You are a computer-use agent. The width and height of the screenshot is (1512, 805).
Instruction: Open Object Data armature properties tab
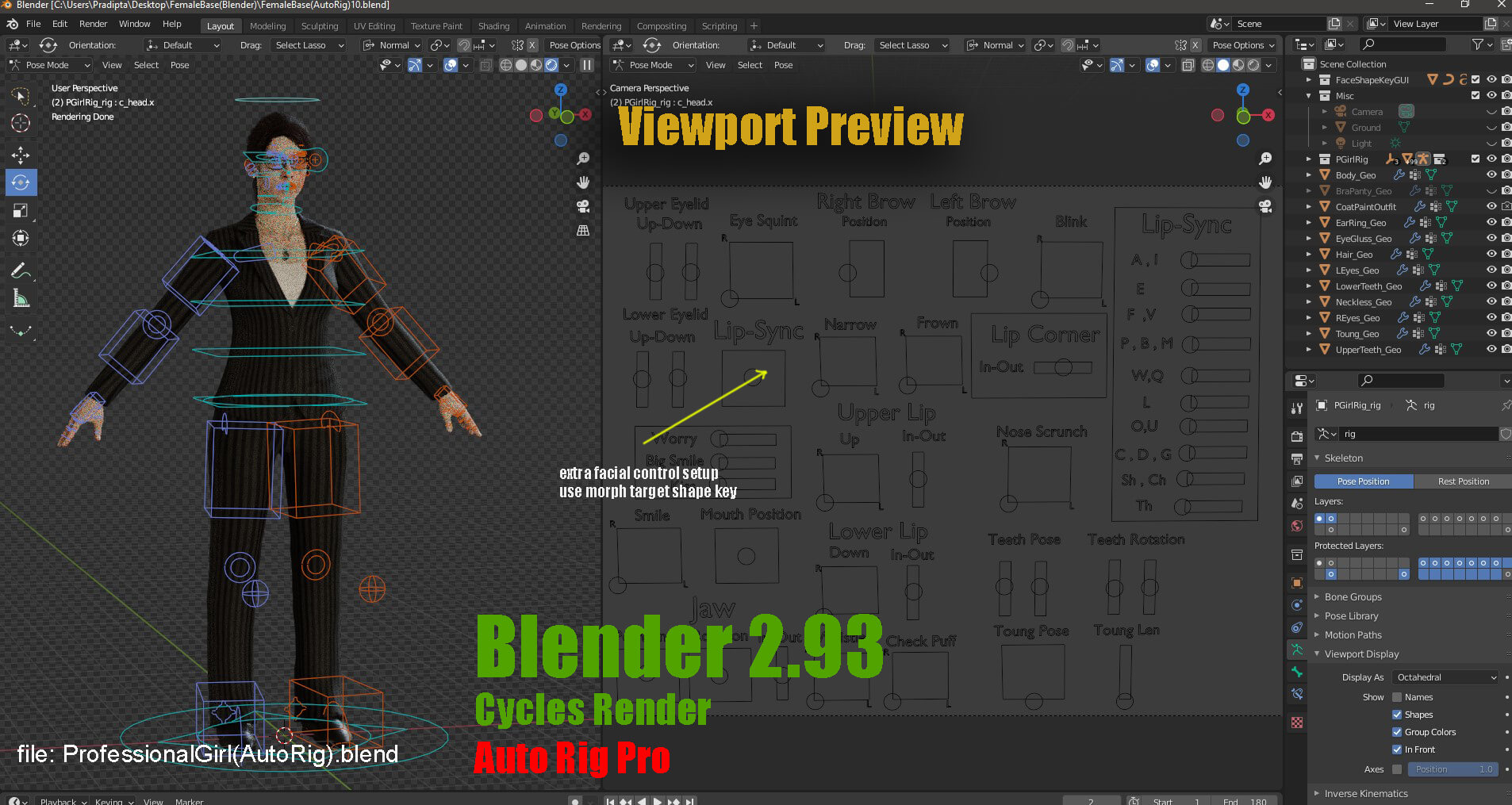(1297, 650)
